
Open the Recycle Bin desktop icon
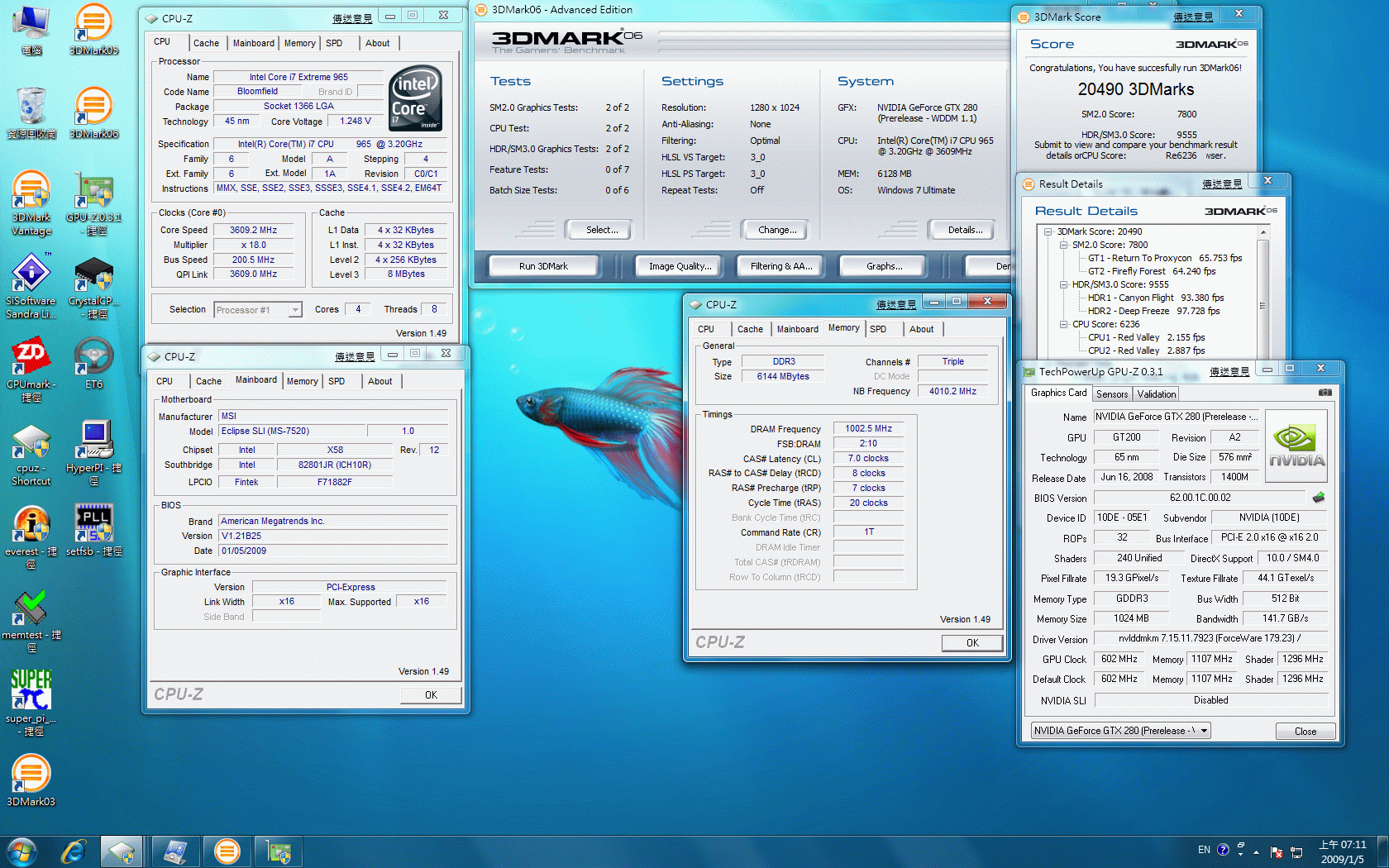tap(31, 112)
